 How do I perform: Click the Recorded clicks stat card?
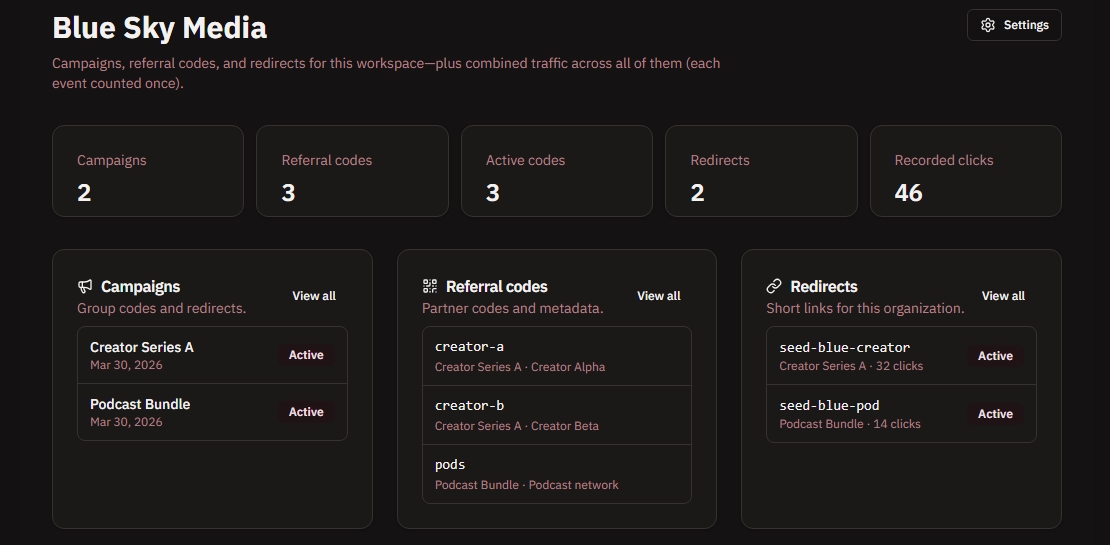click(965, 171)
